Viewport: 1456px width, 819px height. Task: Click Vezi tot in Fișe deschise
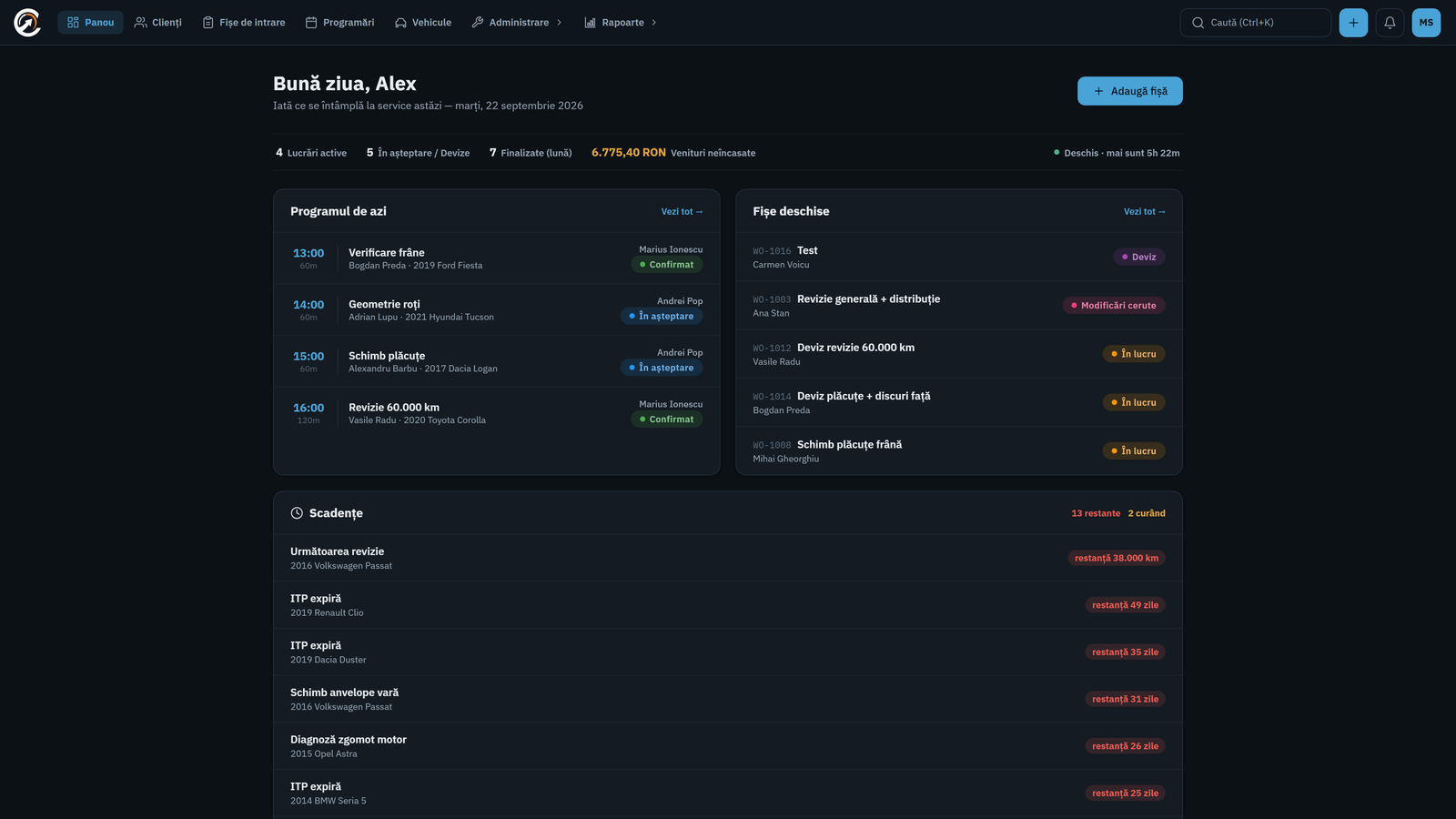click(1144, 211)
